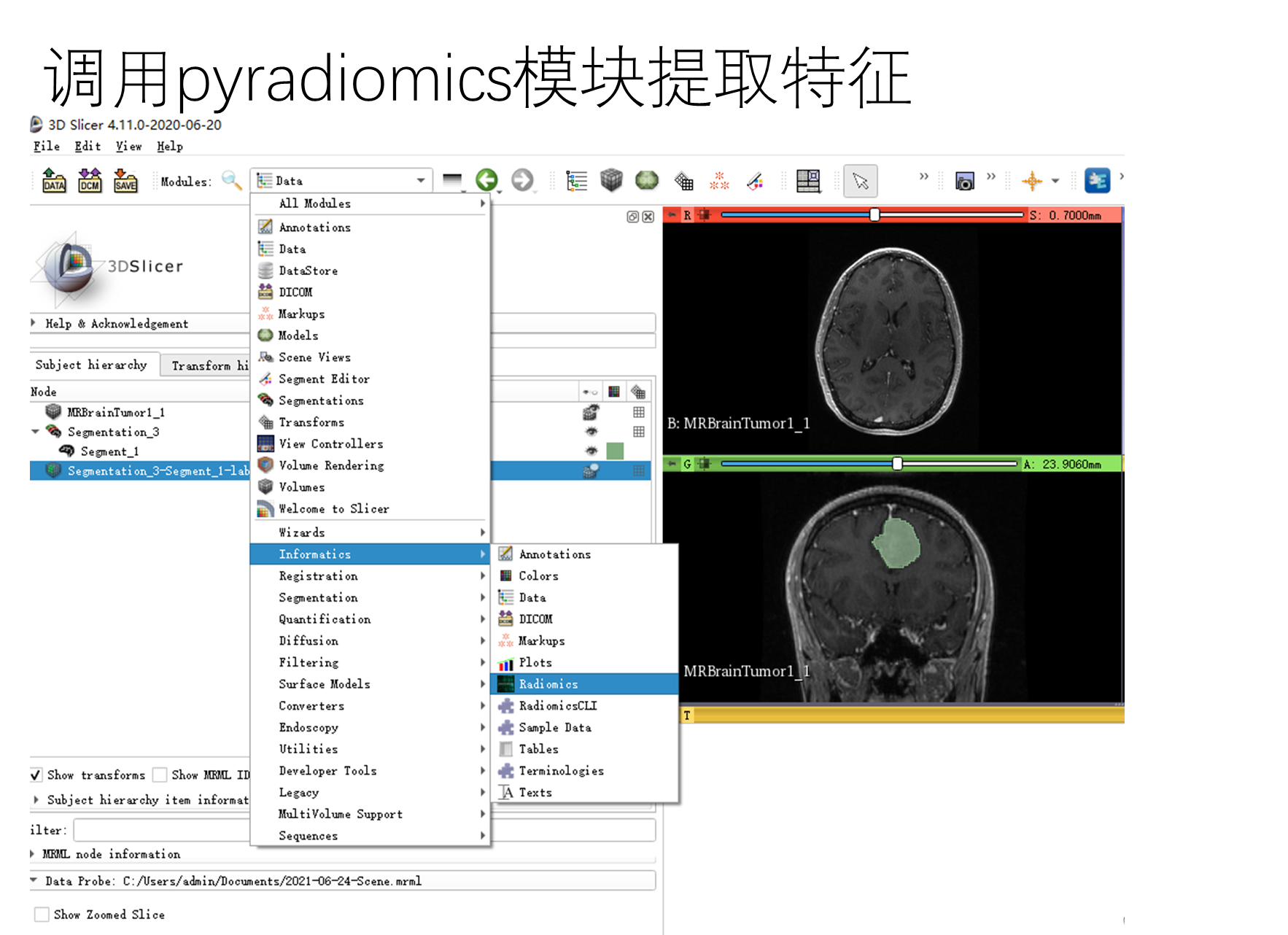
Task: Toggle the crosshair toolbar icon
Action: point(1032,181)
